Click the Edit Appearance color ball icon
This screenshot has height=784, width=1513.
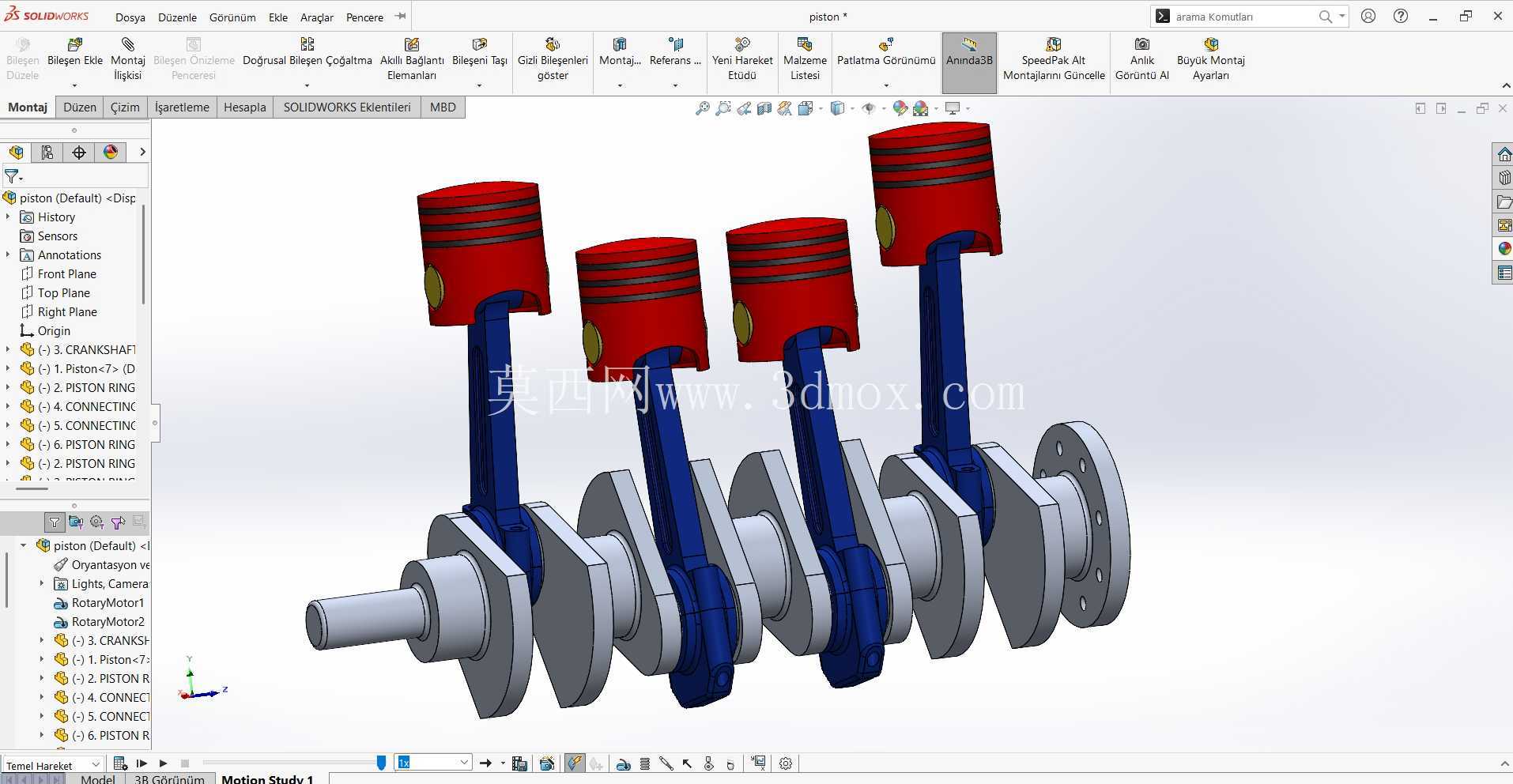(900, 108)
